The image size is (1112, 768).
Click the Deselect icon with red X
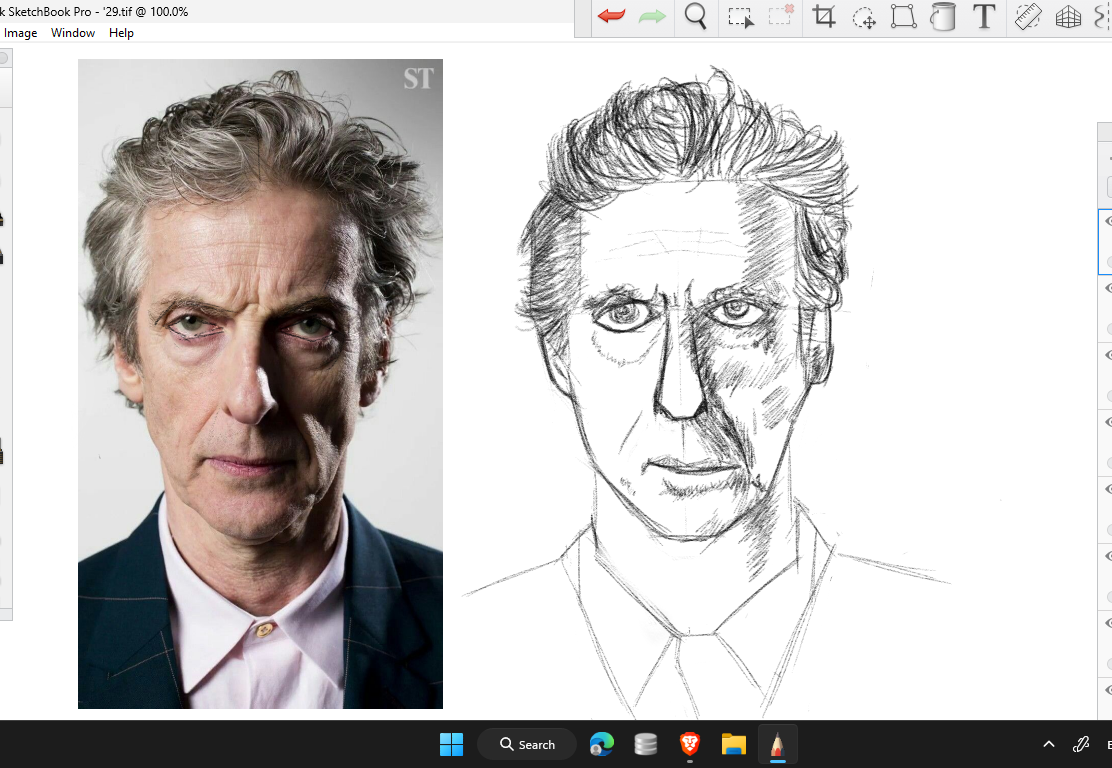click(x=781, y=16)
